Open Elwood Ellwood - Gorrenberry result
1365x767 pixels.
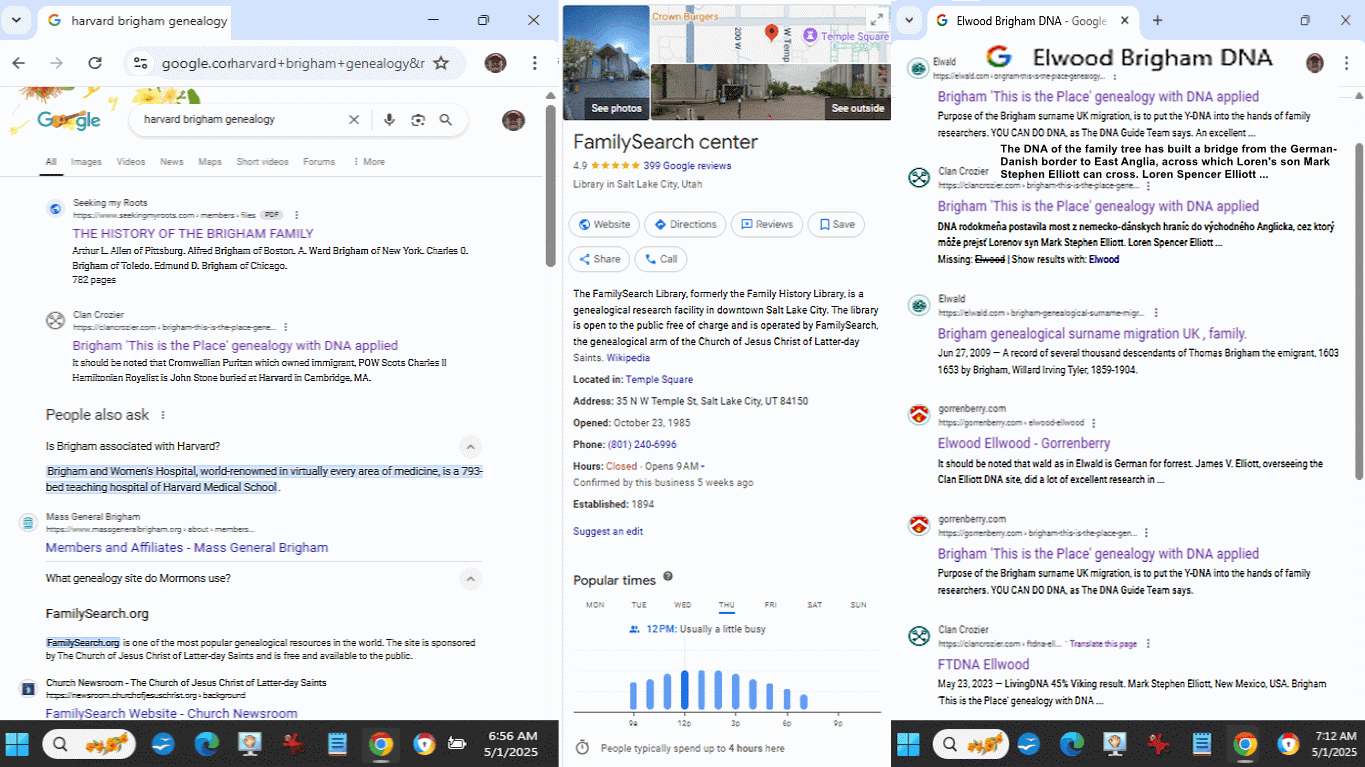click(x=1024, y=443)
